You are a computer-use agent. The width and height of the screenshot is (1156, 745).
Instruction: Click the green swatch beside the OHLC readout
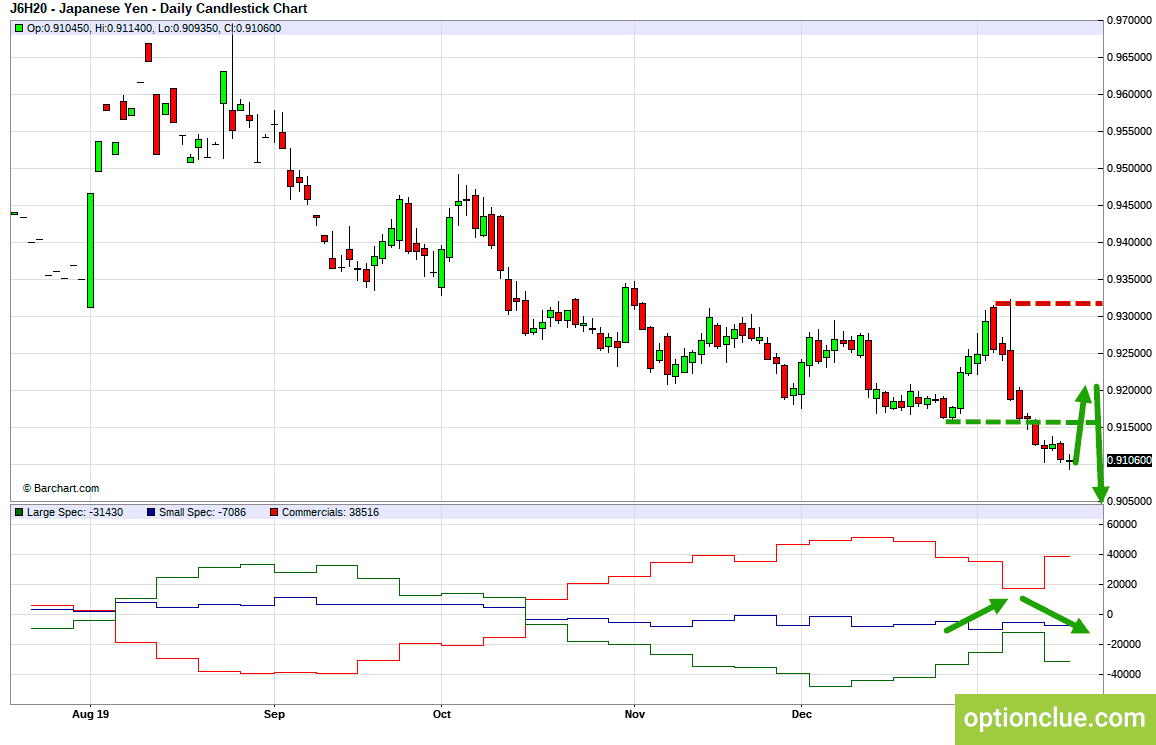(x=19, y=29)
